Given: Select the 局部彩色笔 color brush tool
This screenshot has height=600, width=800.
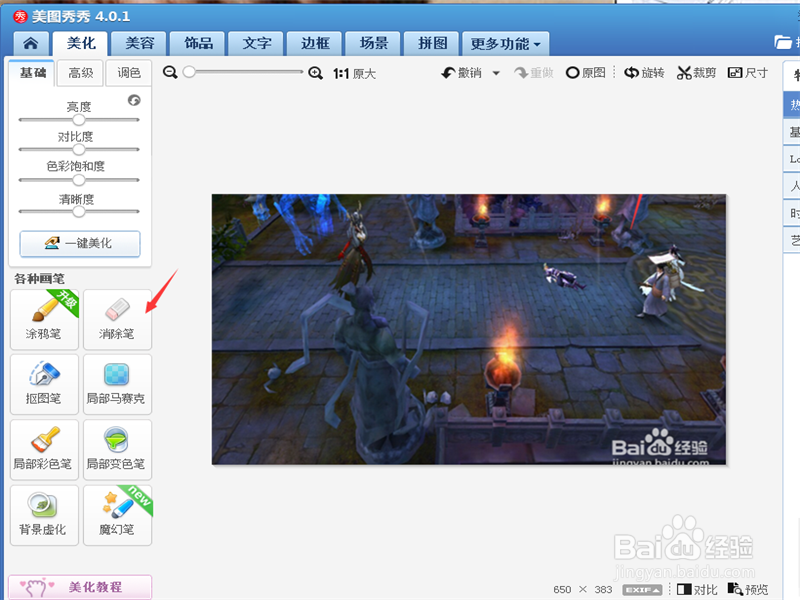Looking at the screenshot, I should (x=44, y=449).
